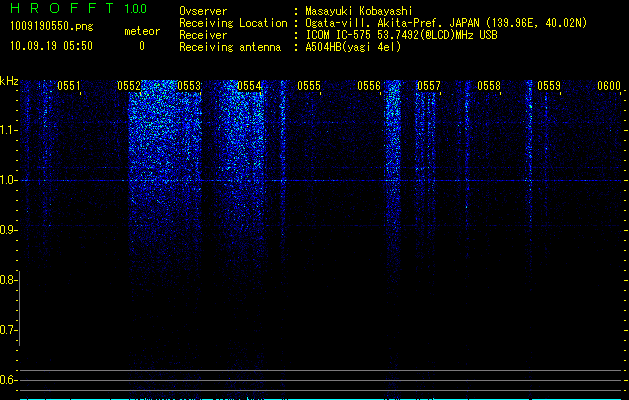Click the 0.6 kHz axis value
Screen dimensions: 629x400
coord(8,380)
